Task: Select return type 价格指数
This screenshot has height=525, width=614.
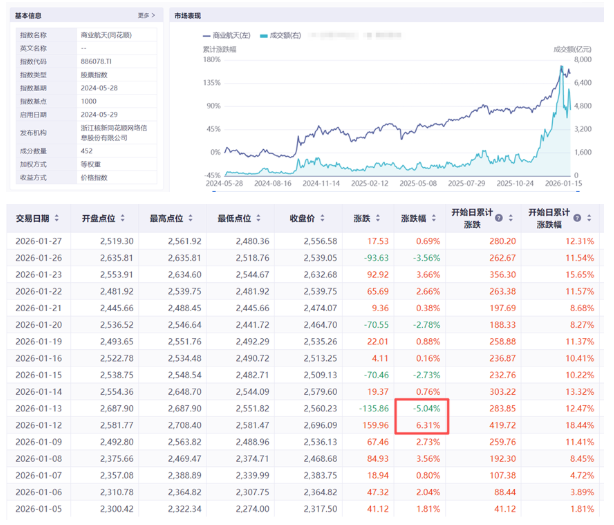Action: tap(94, 178)
